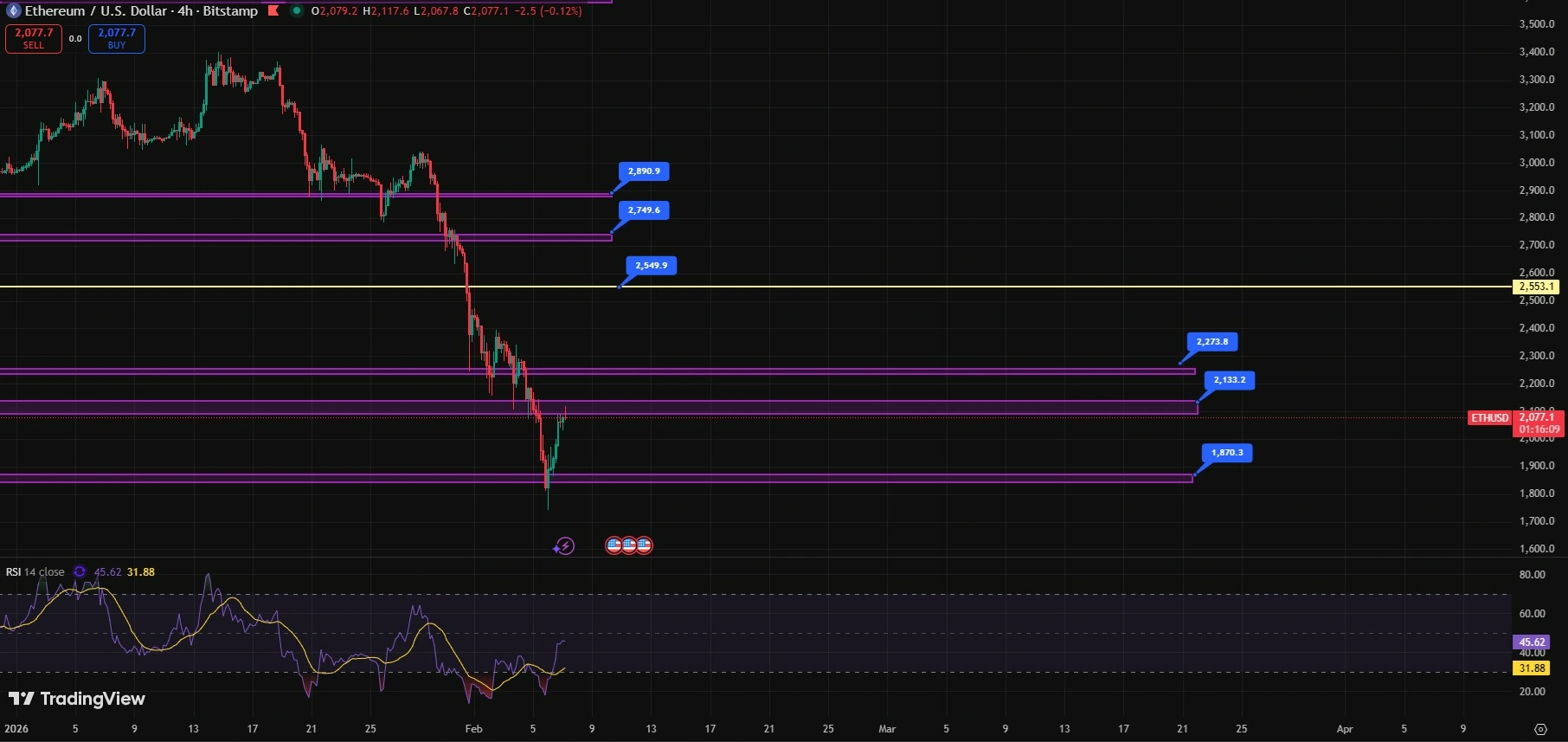1568x742 pixels.
Task: Click the yellow 2,553.1 price axis label
Action: [1537, 287]
